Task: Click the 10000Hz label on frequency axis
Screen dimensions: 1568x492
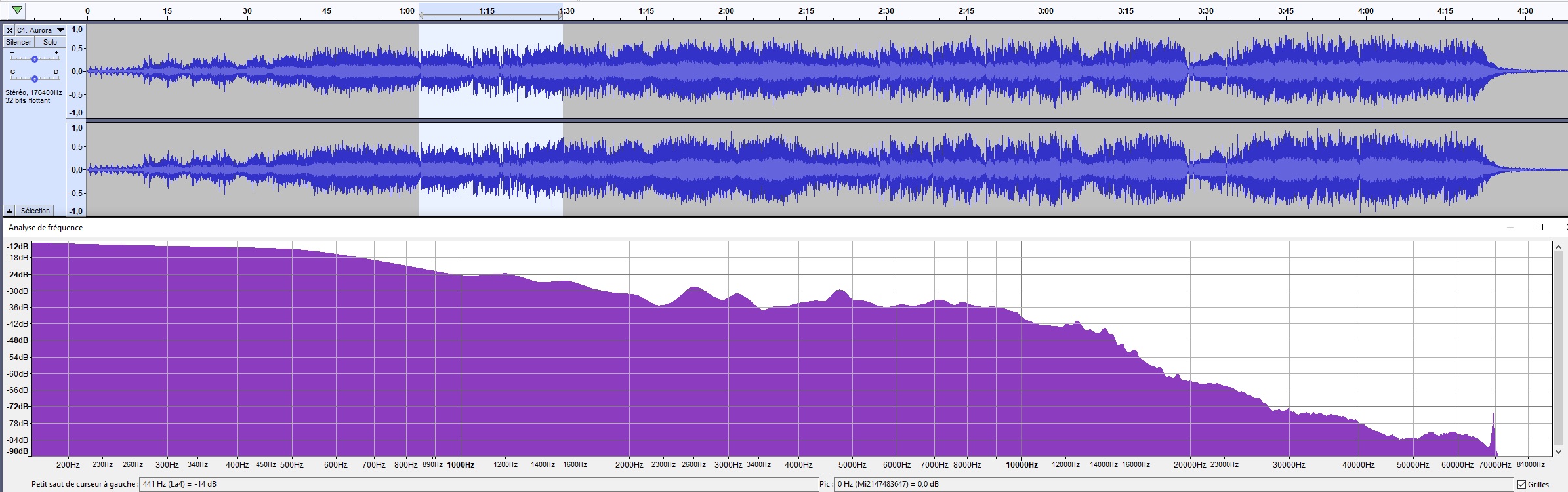Action: tap(1022, 464)
